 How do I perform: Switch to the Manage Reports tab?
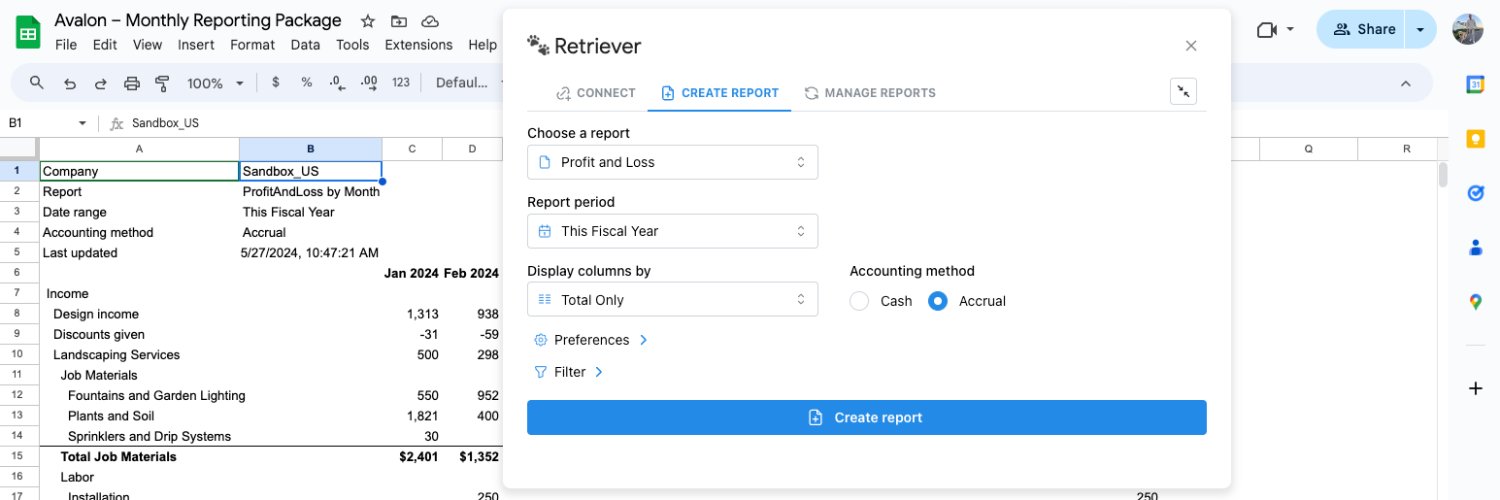pyautogui.click(x=870, y=93)
